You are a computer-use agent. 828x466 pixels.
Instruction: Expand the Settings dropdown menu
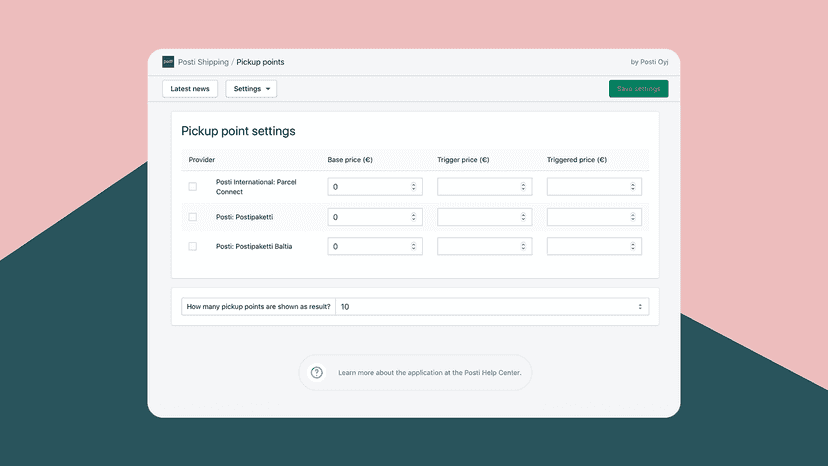coord(251,89)
